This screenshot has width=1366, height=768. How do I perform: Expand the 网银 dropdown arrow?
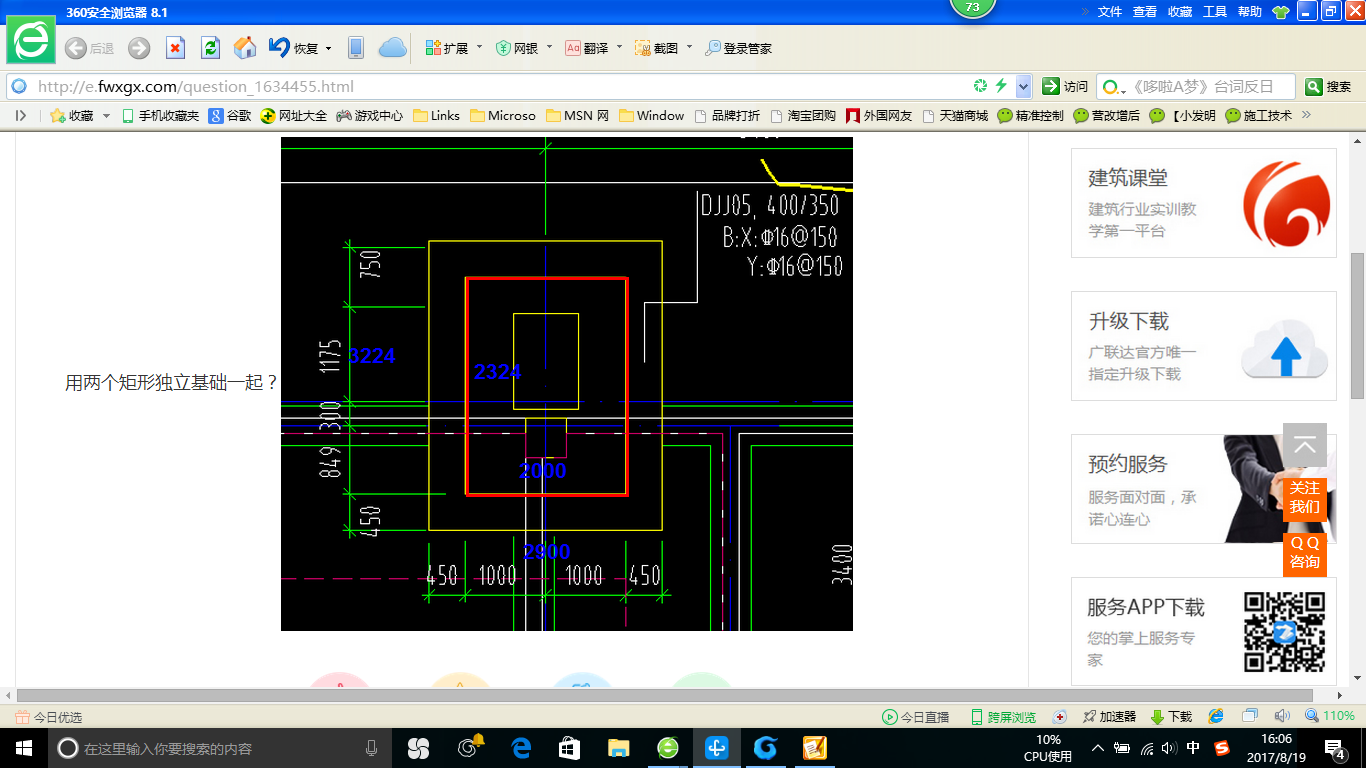[549, 47]
